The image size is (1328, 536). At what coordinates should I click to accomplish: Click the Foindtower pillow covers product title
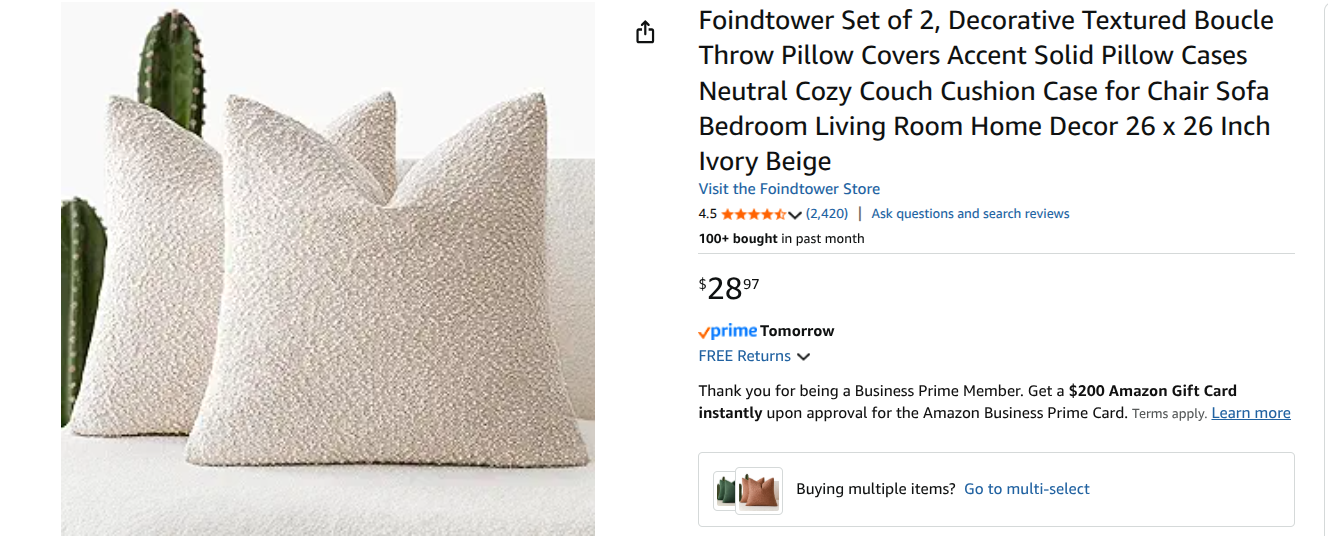pos(985,91)
